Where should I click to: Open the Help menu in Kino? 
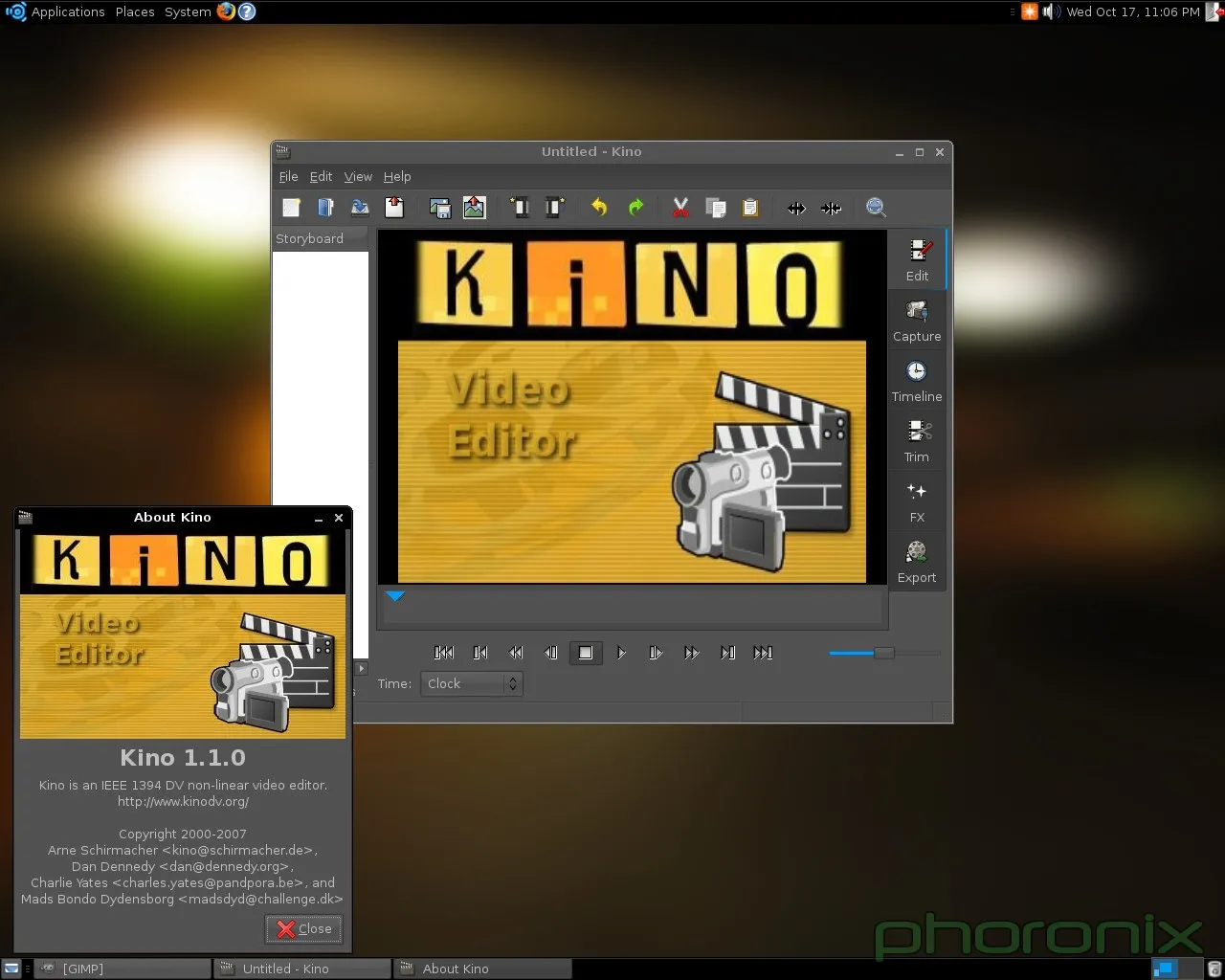point(397,177)
